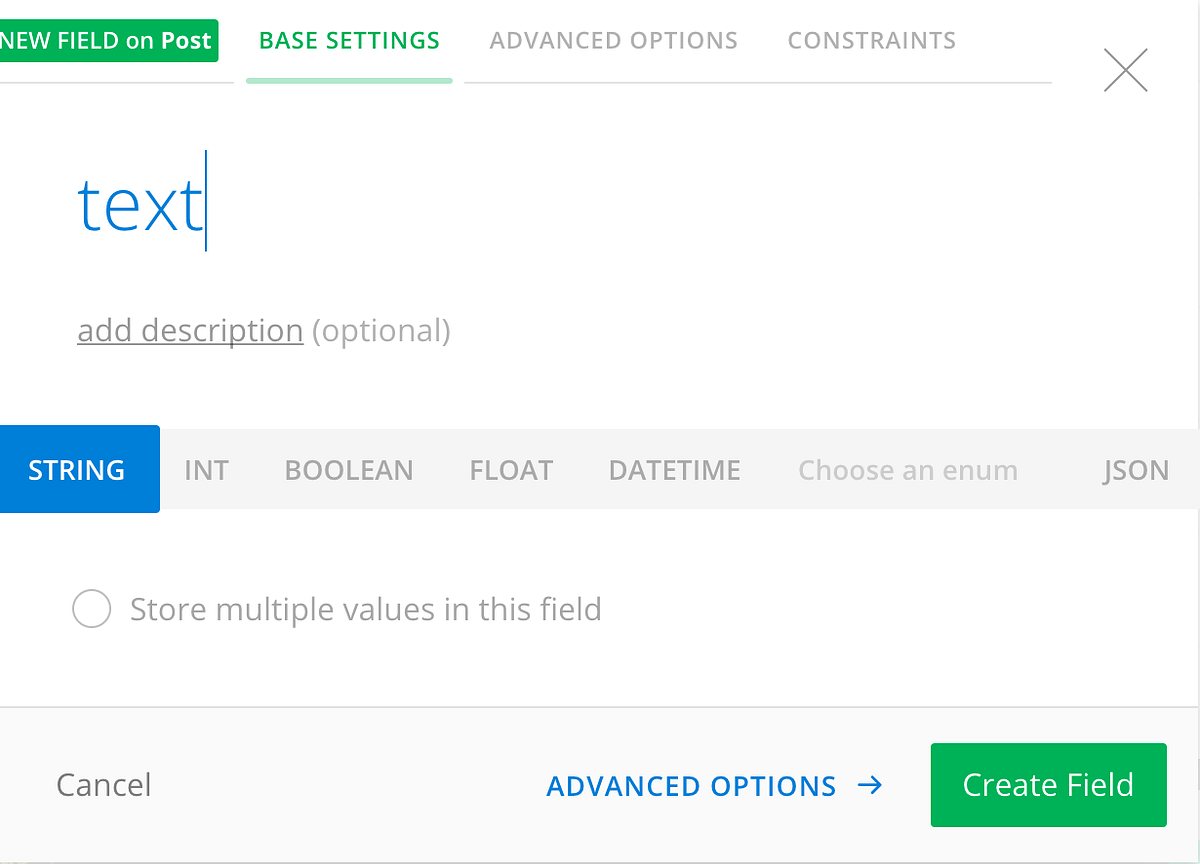Switch to the Base Settings tab
Viewport: 1200px width, 864px height.
[x=349, y=41]
